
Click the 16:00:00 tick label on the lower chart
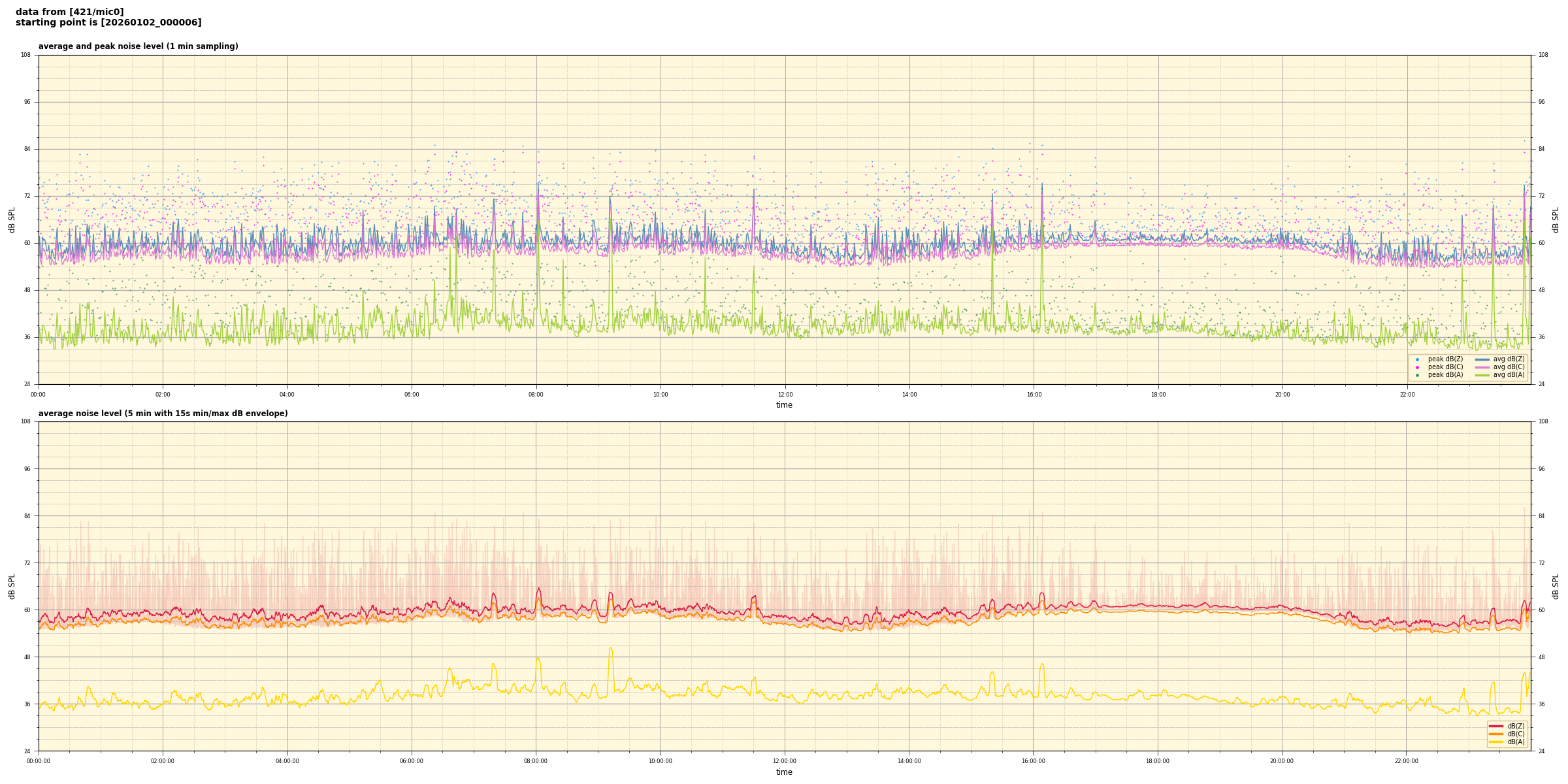tap(1033, 761)
